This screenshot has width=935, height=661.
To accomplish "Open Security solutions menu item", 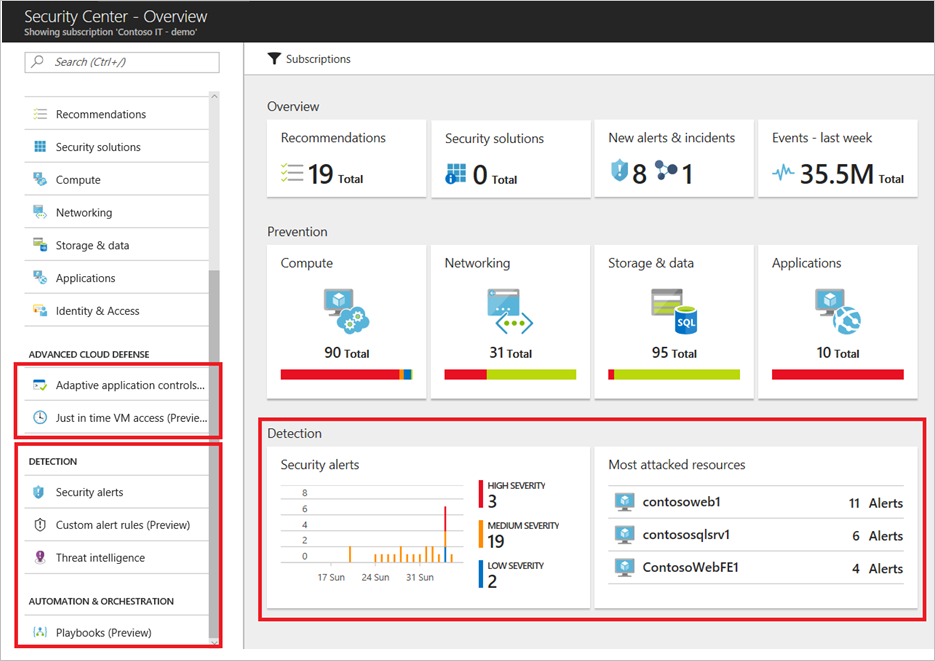I will click(117, 147).
